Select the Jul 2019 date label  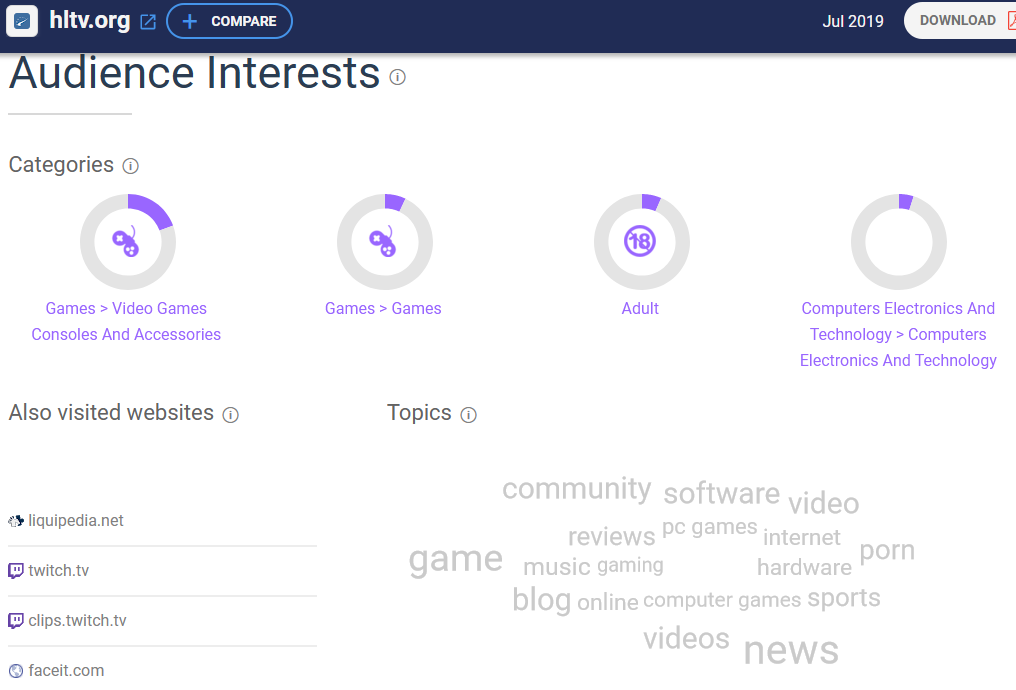(853, 21)
